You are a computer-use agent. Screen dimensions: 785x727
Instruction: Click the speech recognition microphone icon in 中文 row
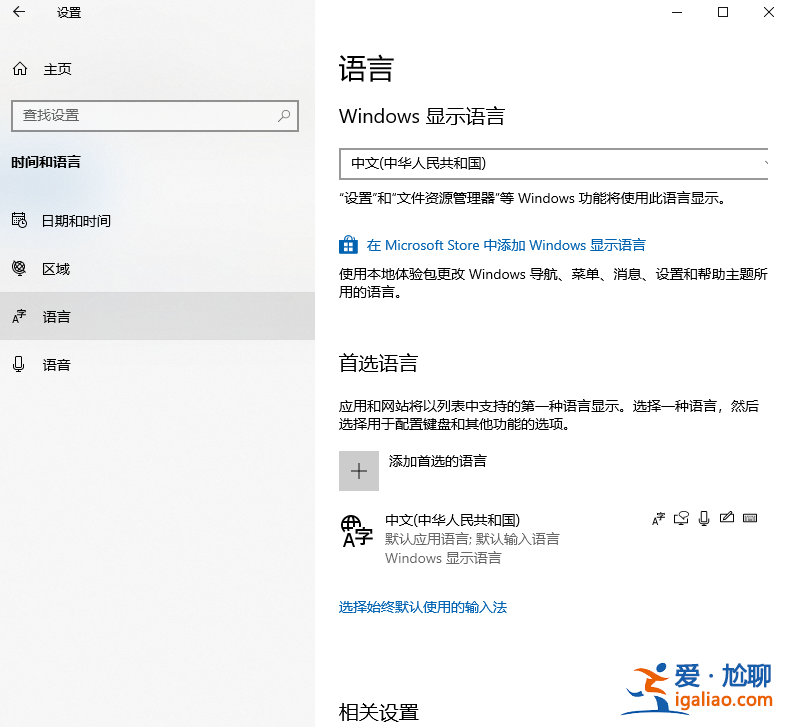click(704, 519)
